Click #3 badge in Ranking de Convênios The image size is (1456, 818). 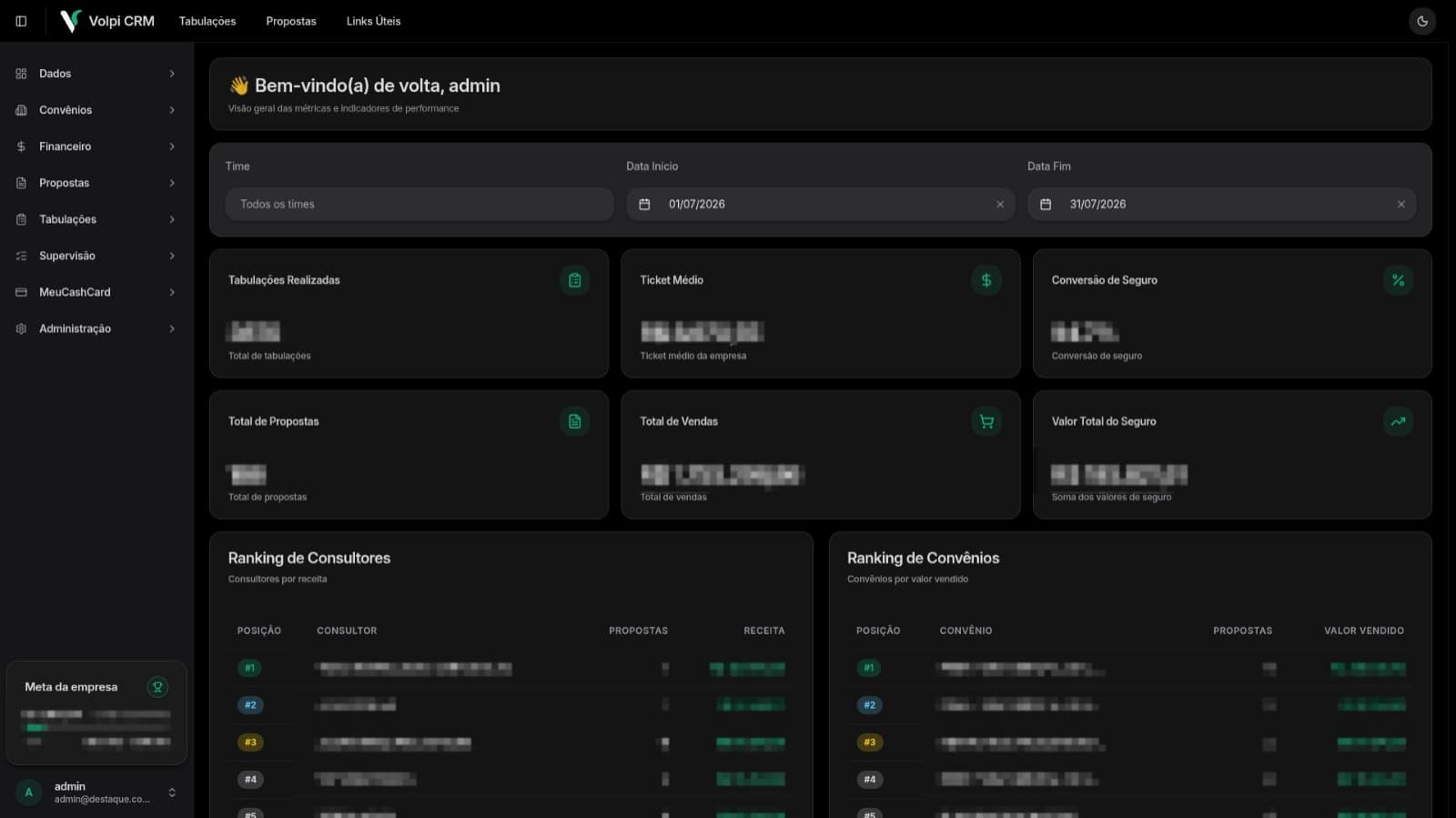click(869, 742)
